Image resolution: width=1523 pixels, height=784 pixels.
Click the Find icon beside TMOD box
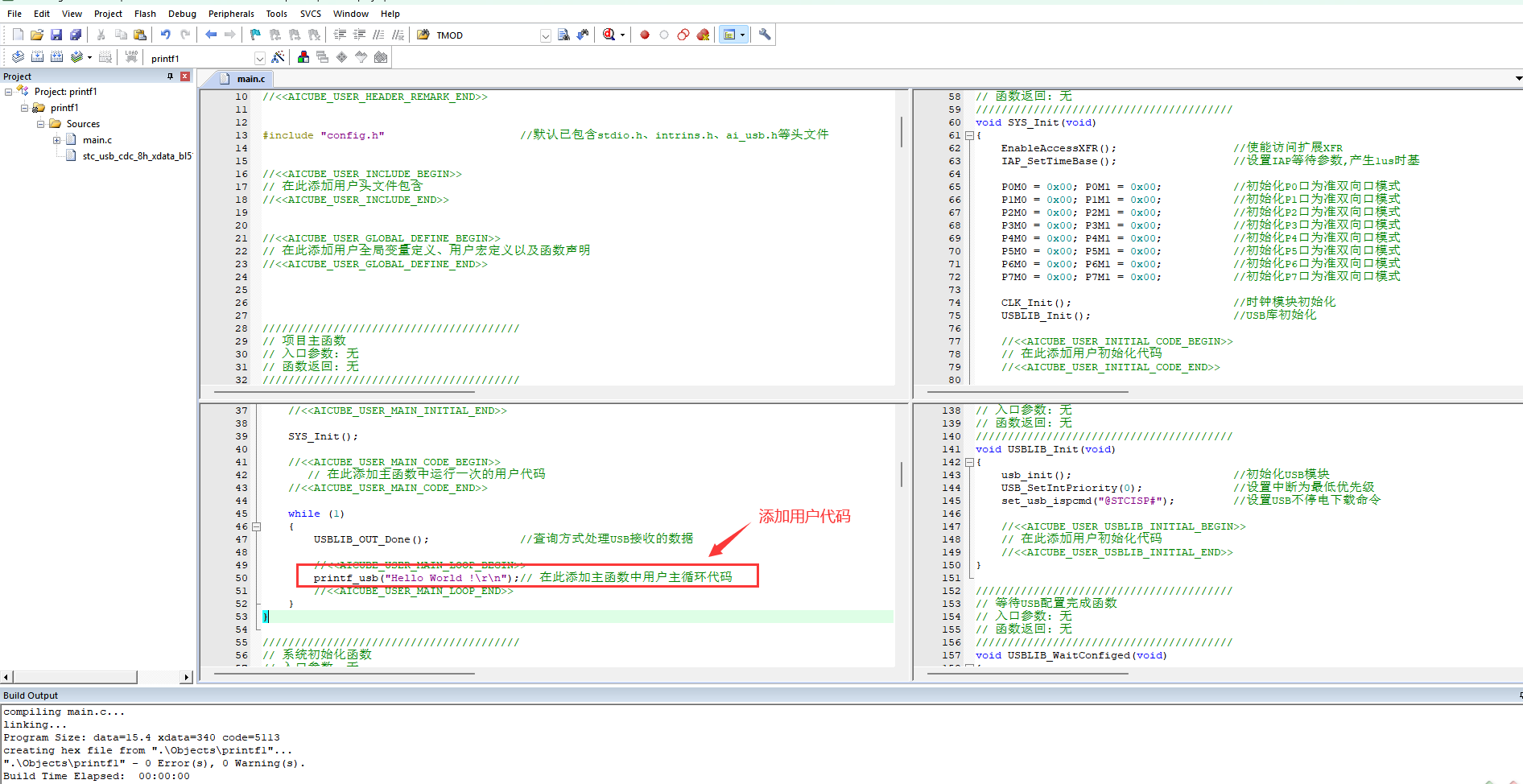pyautogui.click(x=563, y=35)
